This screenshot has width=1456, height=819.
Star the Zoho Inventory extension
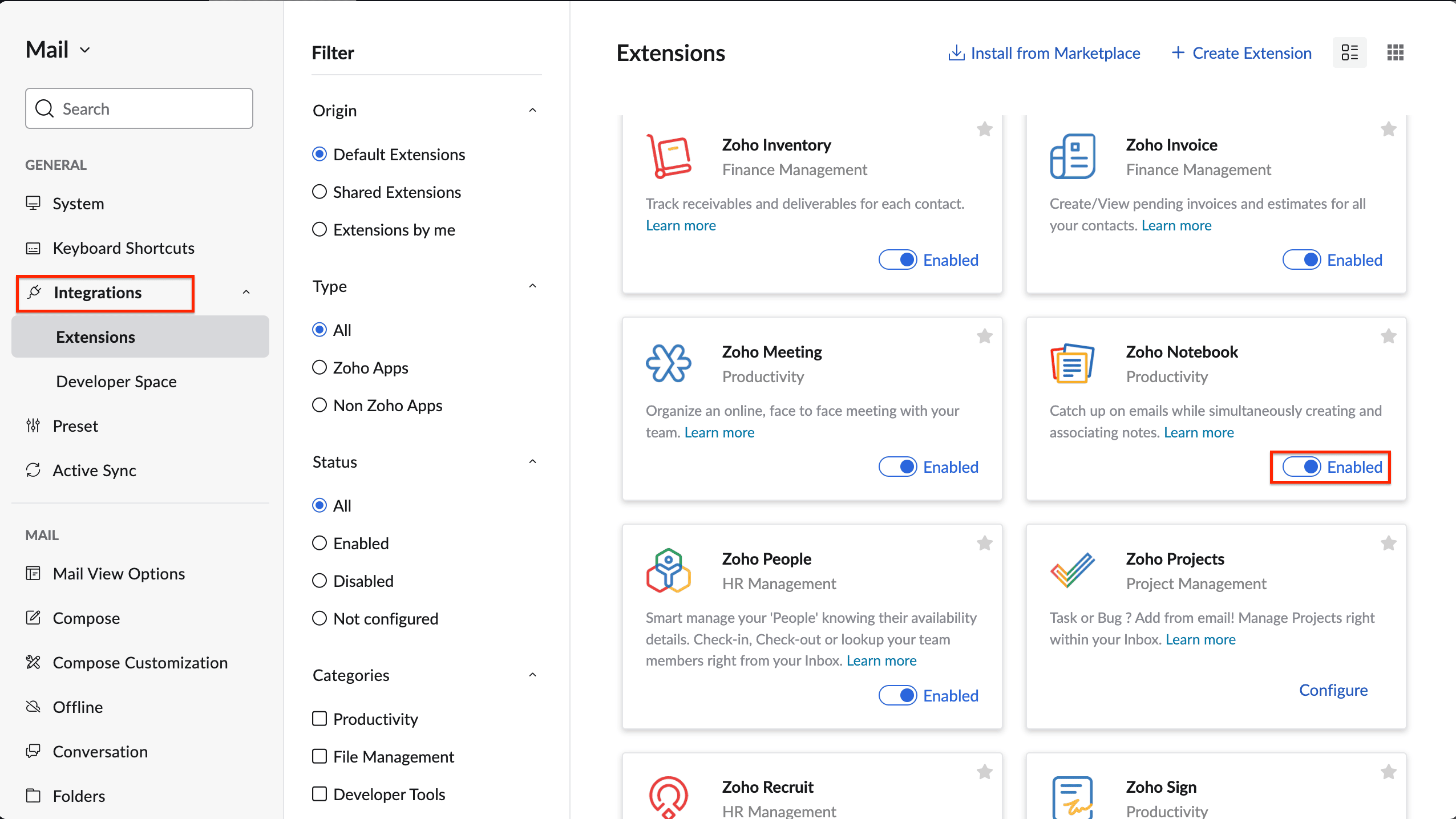tap(984, 129)
